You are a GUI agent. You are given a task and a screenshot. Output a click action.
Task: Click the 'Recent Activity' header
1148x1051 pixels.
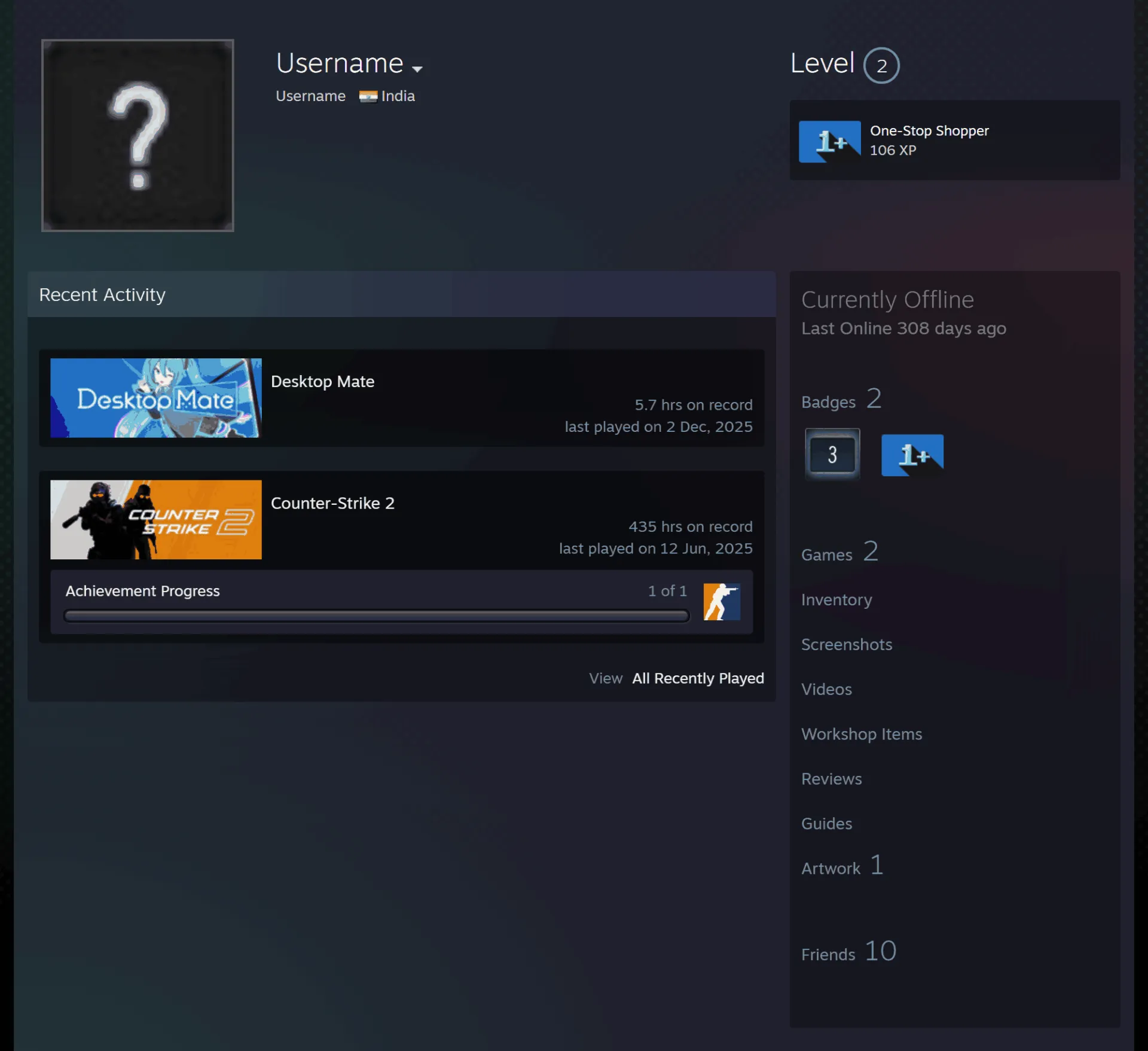[x=102, y=294]
